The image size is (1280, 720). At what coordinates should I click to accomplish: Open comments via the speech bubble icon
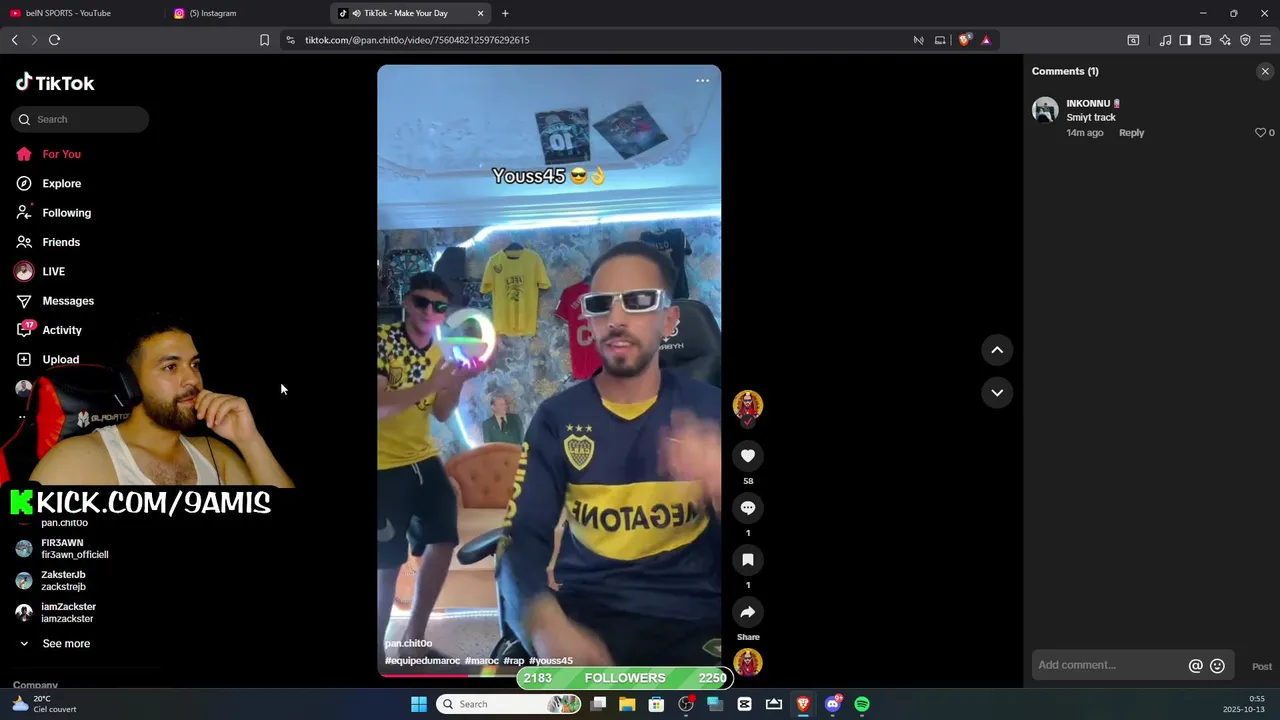click(747, 508)
